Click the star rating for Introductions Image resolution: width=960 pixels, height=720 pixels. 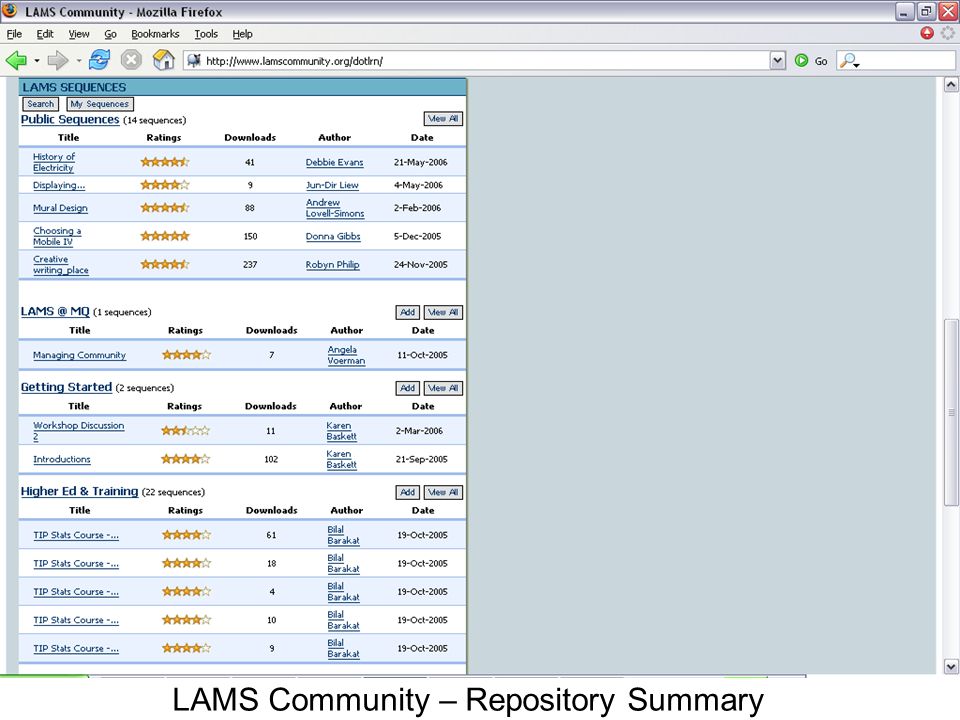pos(186,459)
